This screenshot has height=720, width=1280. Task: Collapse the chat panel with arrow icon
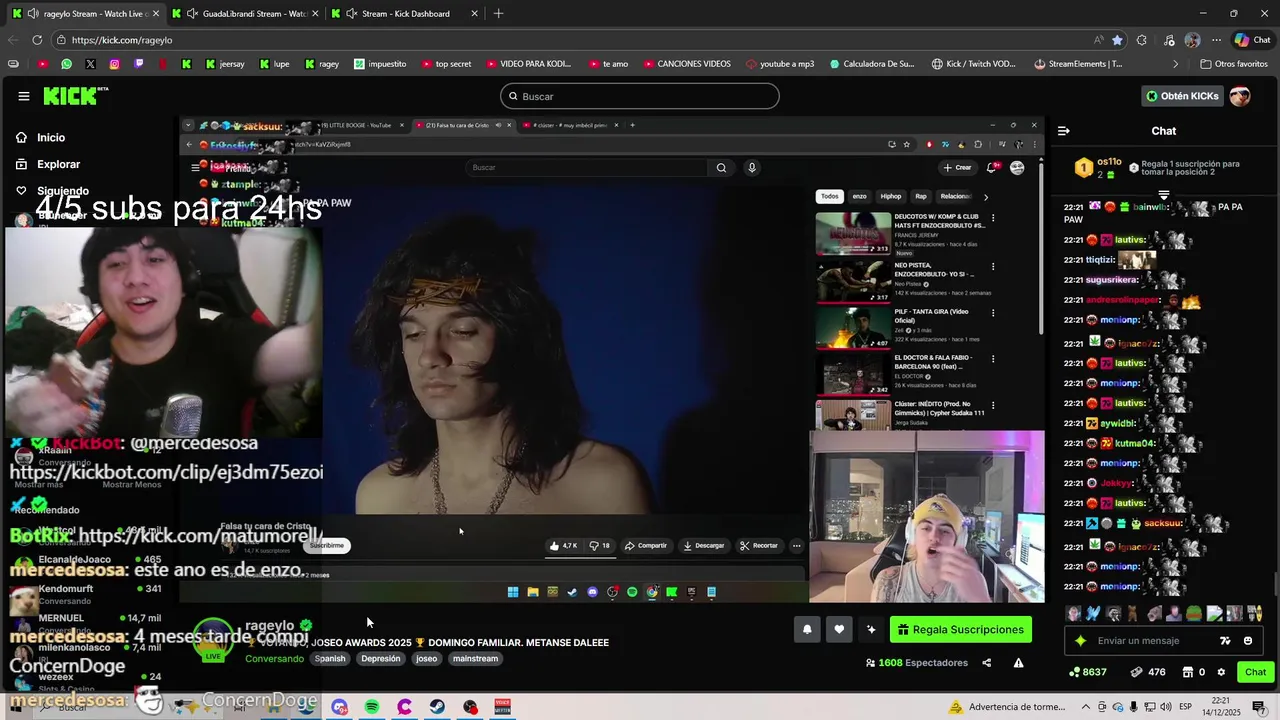pyautogui.click(x=1064, y=131)
